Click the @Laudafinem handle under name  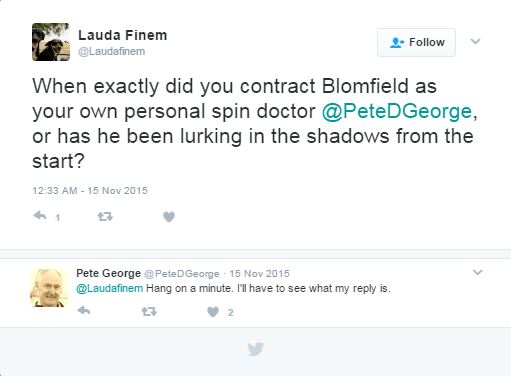click(111, 52)
